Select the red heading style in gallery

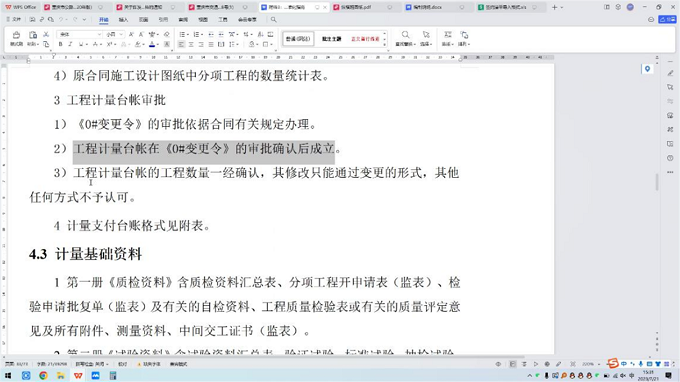(365, 39)
